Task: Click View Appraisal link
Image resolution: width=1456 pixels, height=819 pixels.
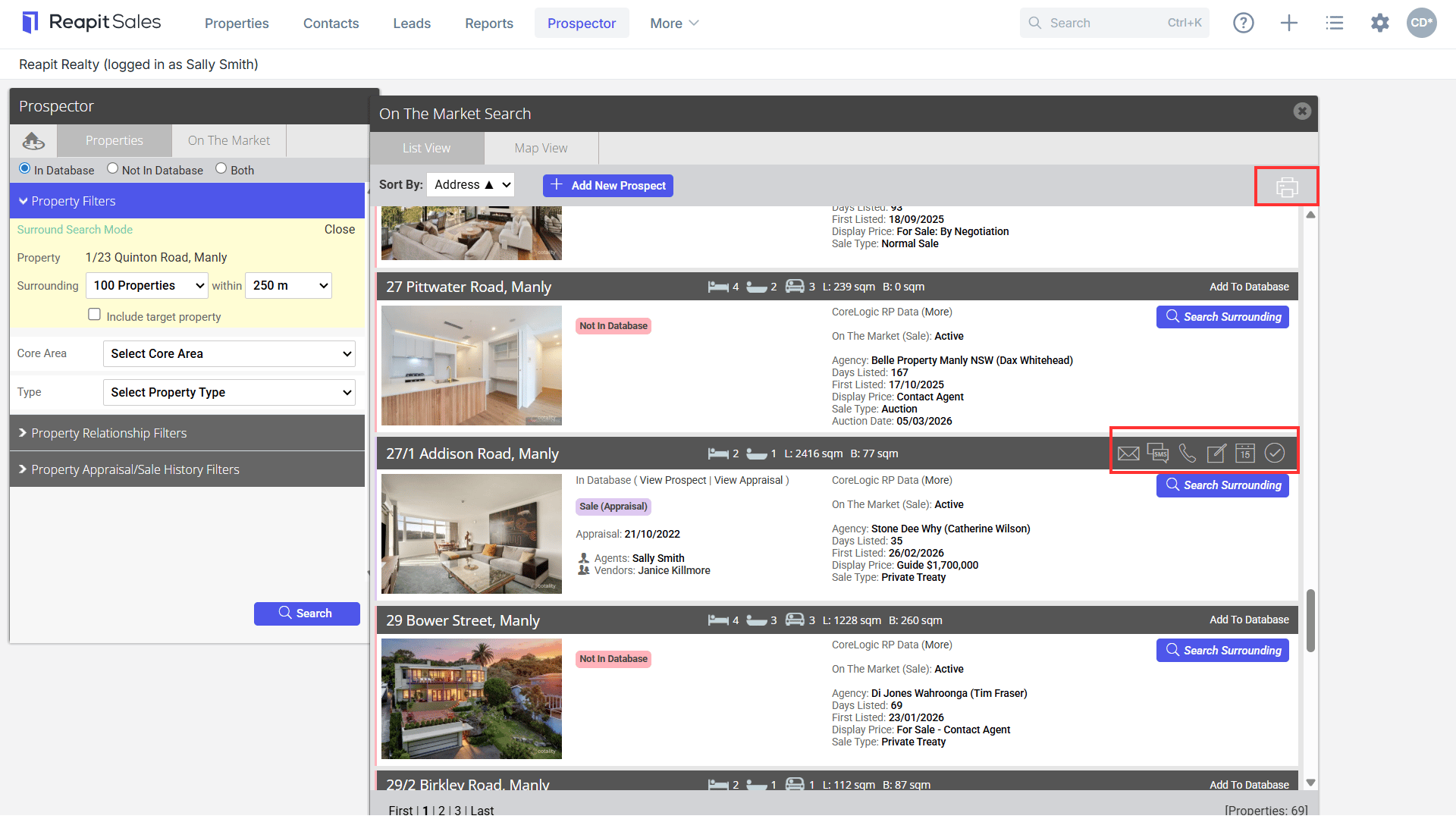Action: click(x=748, y=480)
